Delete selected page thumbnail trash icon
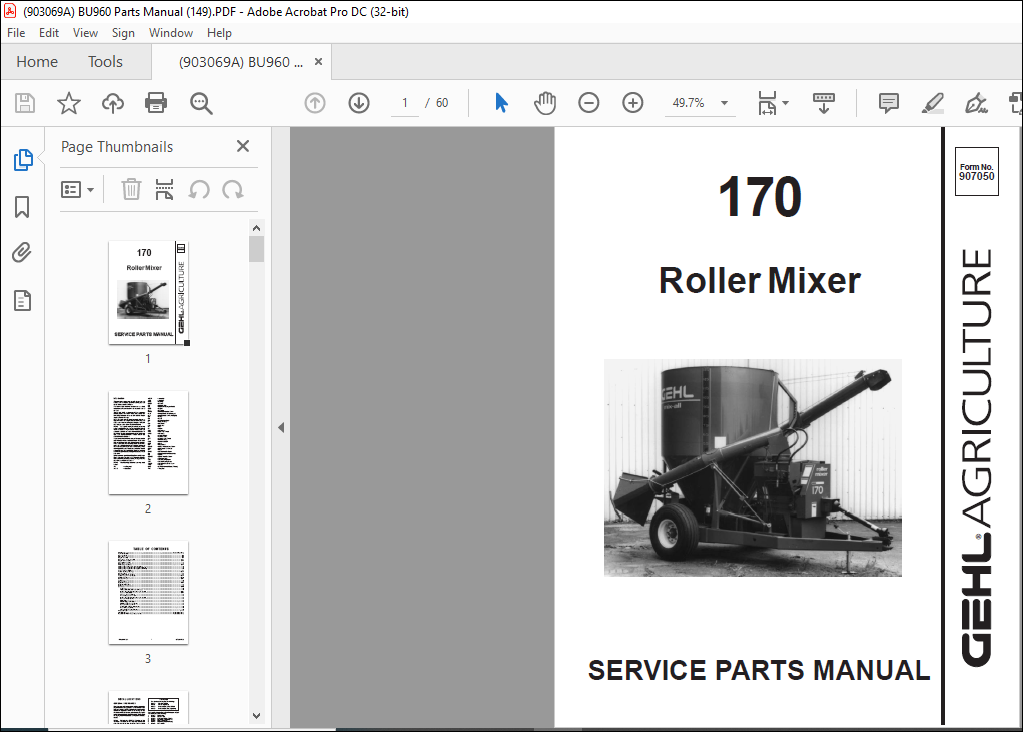Image resolution: width=1023 pixels, height=732 pixels. (131, 190)
